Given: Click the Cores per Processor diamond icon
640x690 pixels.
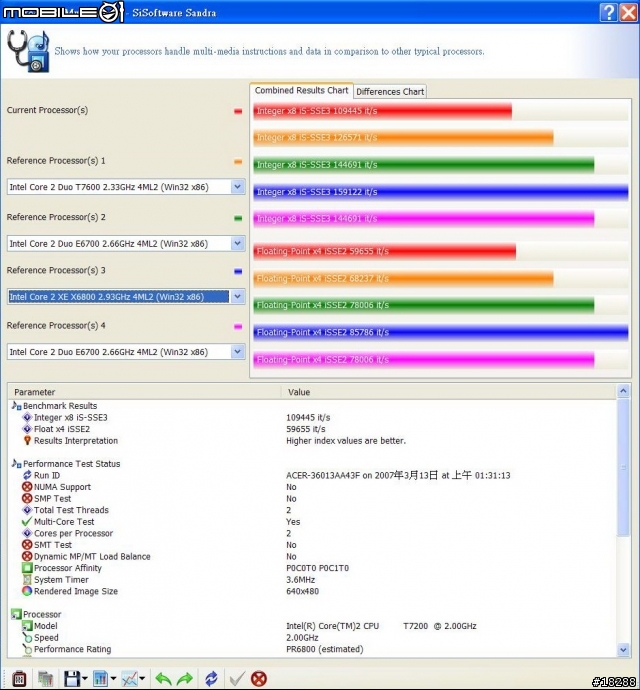Looking at the screenshot, I should pos(27,533).
